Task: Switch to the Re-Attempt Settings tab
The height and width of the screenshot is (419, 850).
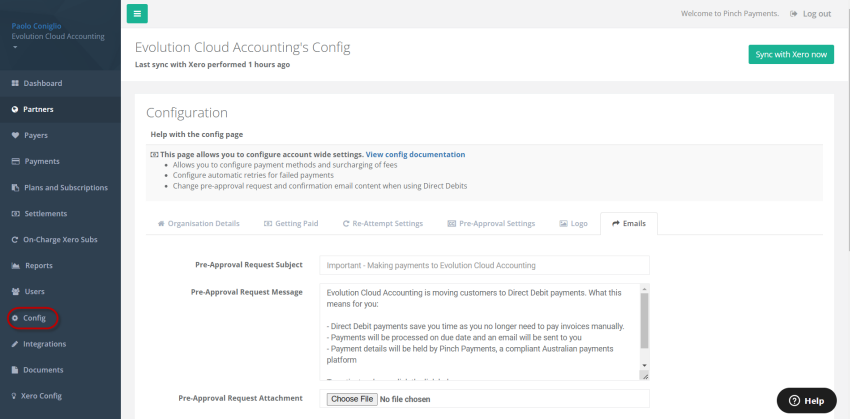Action: [383, 223]
